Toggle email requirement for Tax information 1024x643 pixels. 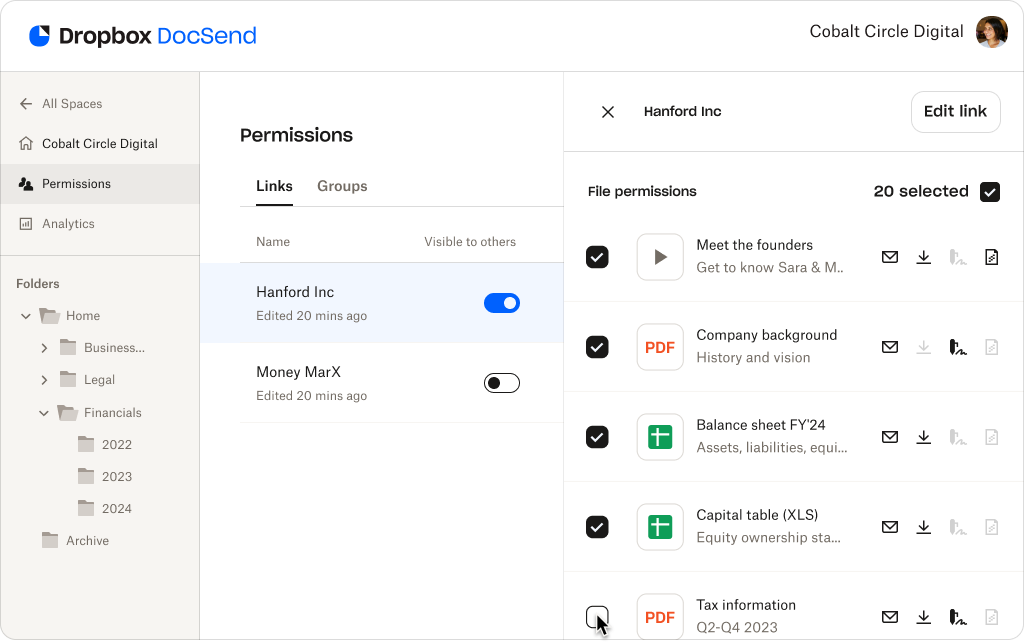tap(889, 618)
